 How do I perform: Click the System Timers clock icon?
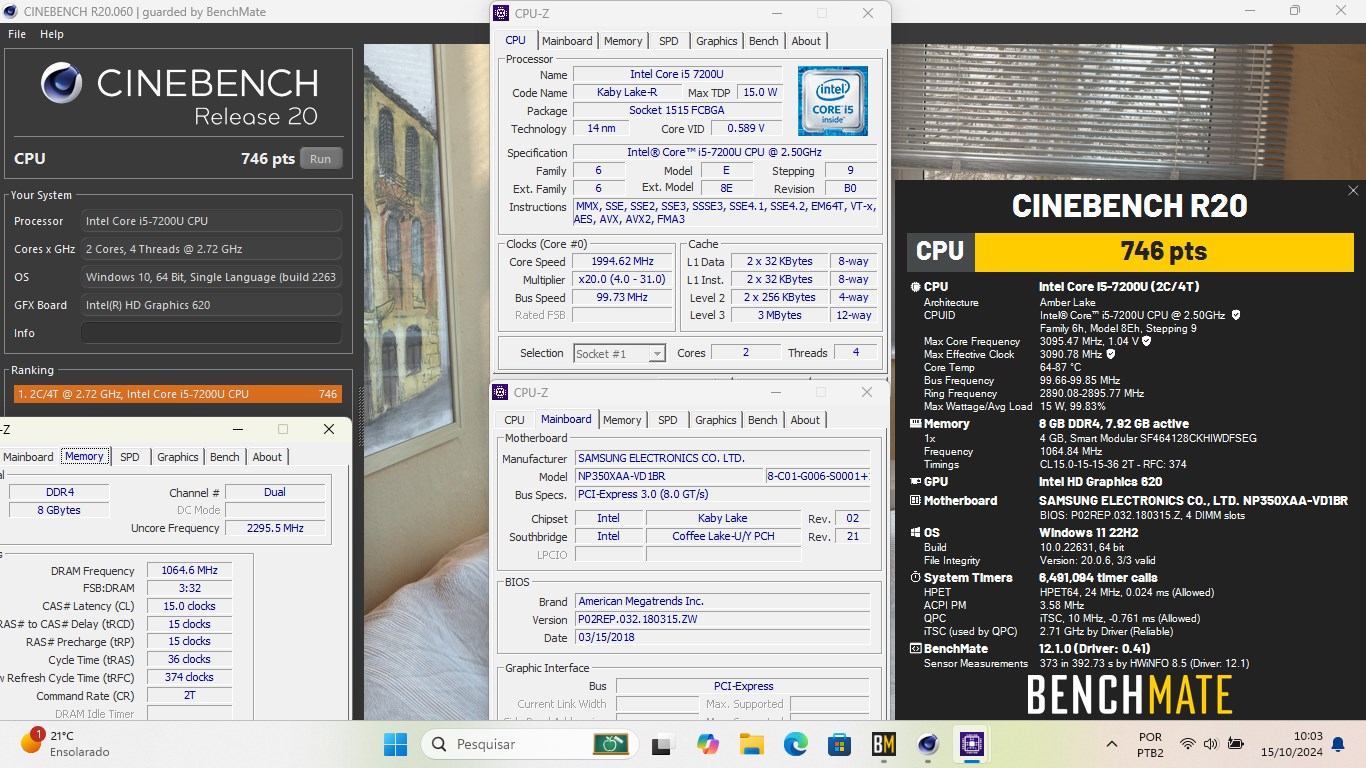tap(916, 578)
